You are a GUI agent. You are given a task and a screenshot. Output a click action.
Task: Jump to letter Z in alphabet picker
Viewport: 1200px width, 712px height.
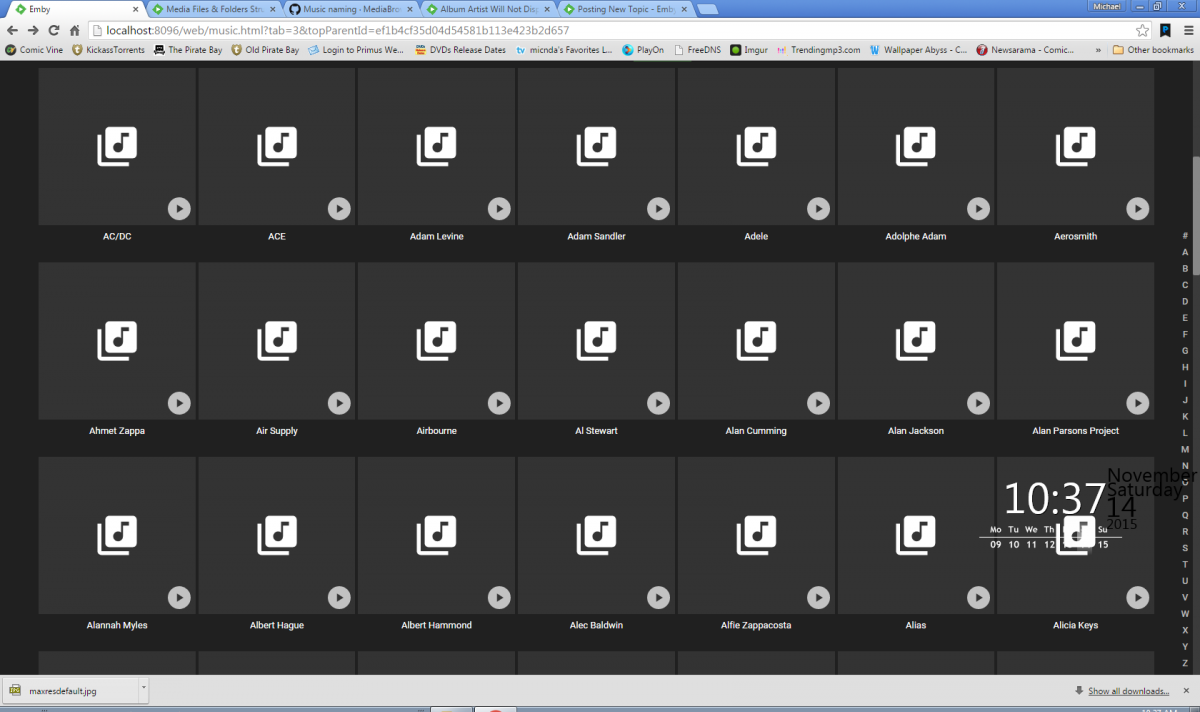coord(1185,663)
